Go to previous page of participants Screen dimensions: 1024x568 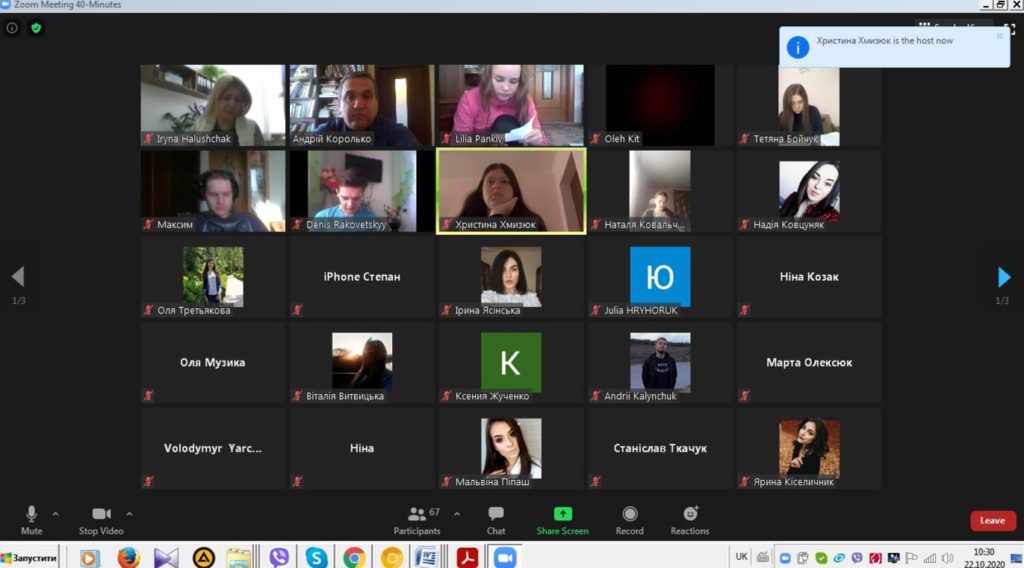[17, 277]
